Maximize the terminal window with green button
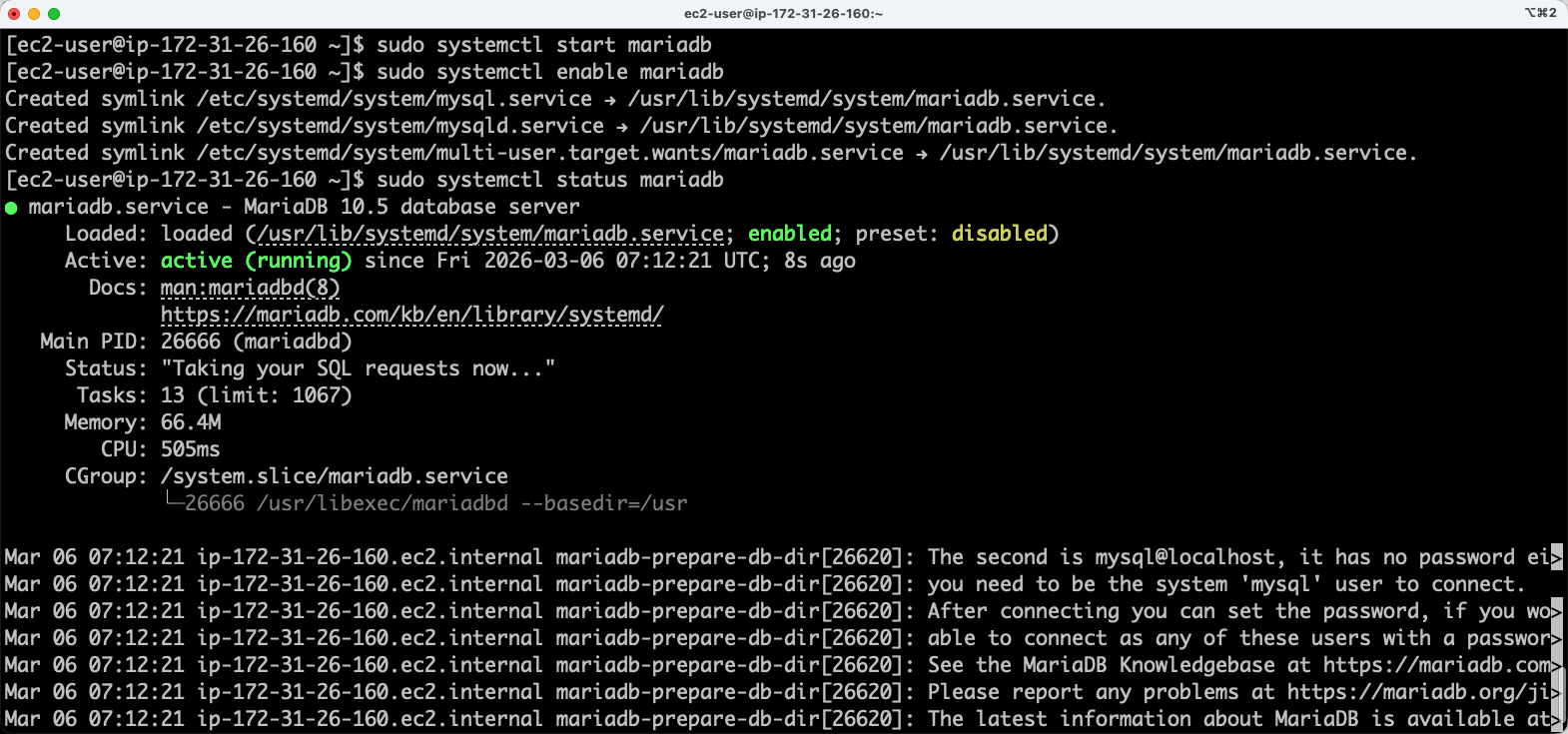This screenshot has width=1568, height=734. 54,14
